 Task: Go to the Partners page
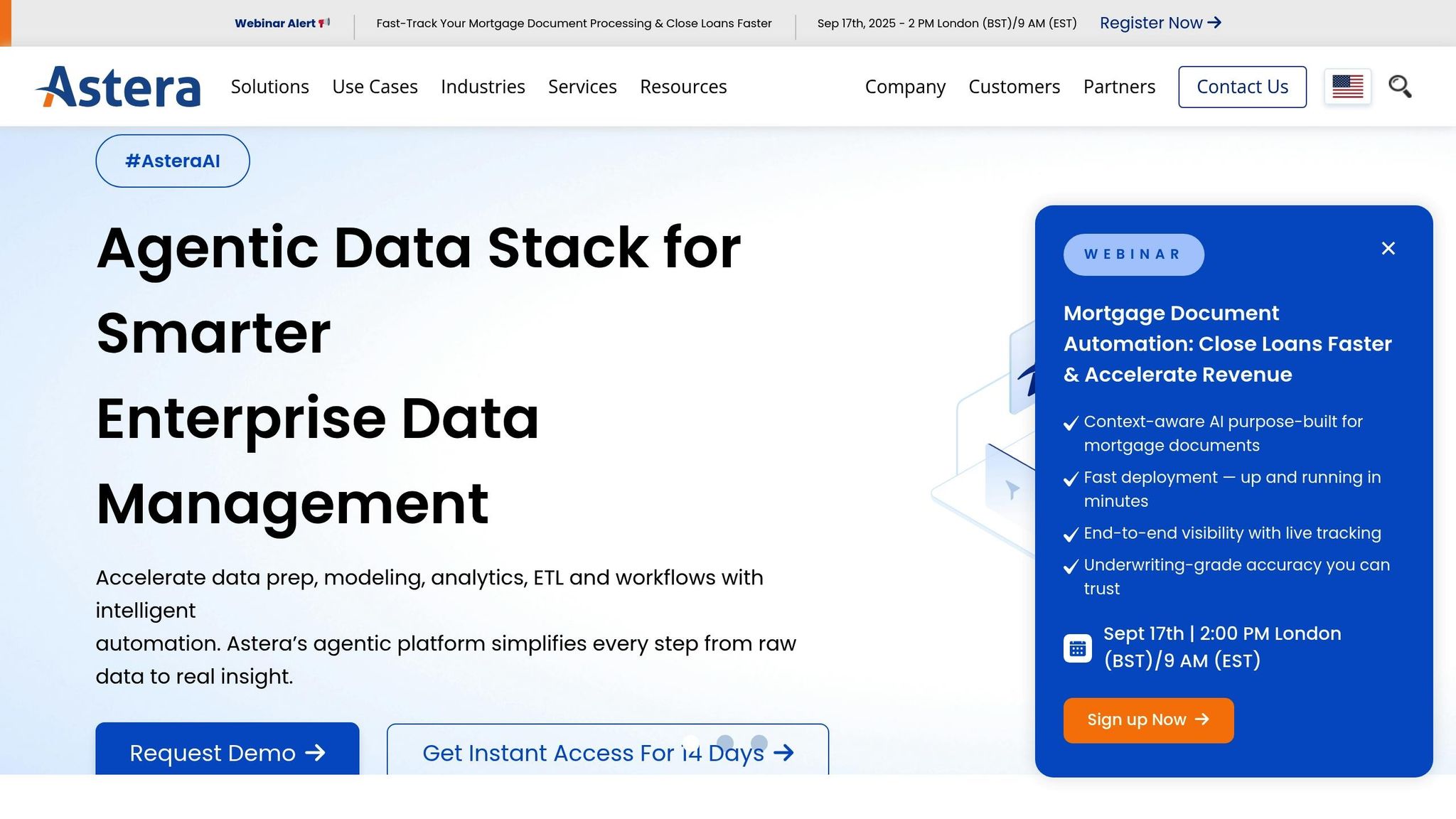point(1119,87)
